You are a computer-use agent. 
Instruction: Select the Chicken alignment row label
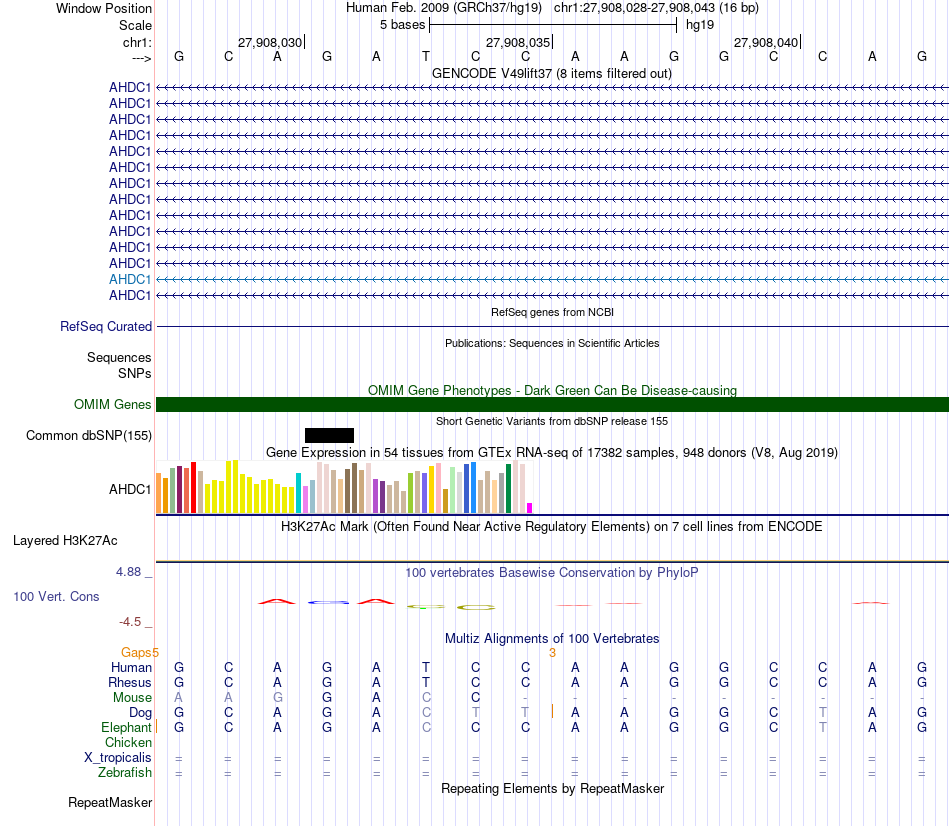128,742
